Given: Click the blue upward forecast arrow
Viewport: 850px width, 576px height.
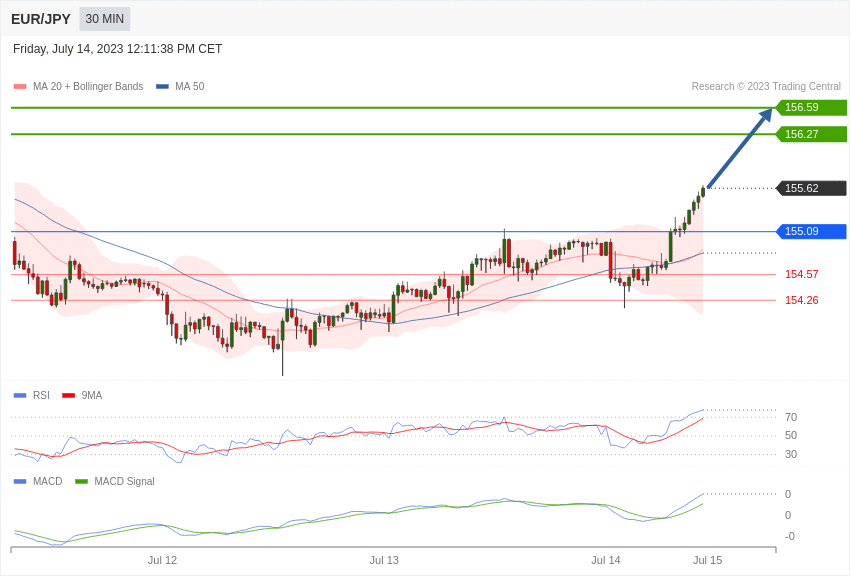Looking at the screenshot, I should (x=740, y=147).
